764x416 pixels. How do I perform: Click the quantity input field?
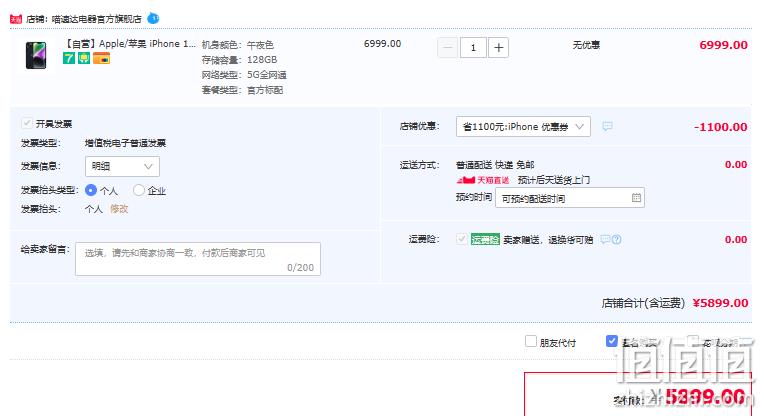point(473,48)
